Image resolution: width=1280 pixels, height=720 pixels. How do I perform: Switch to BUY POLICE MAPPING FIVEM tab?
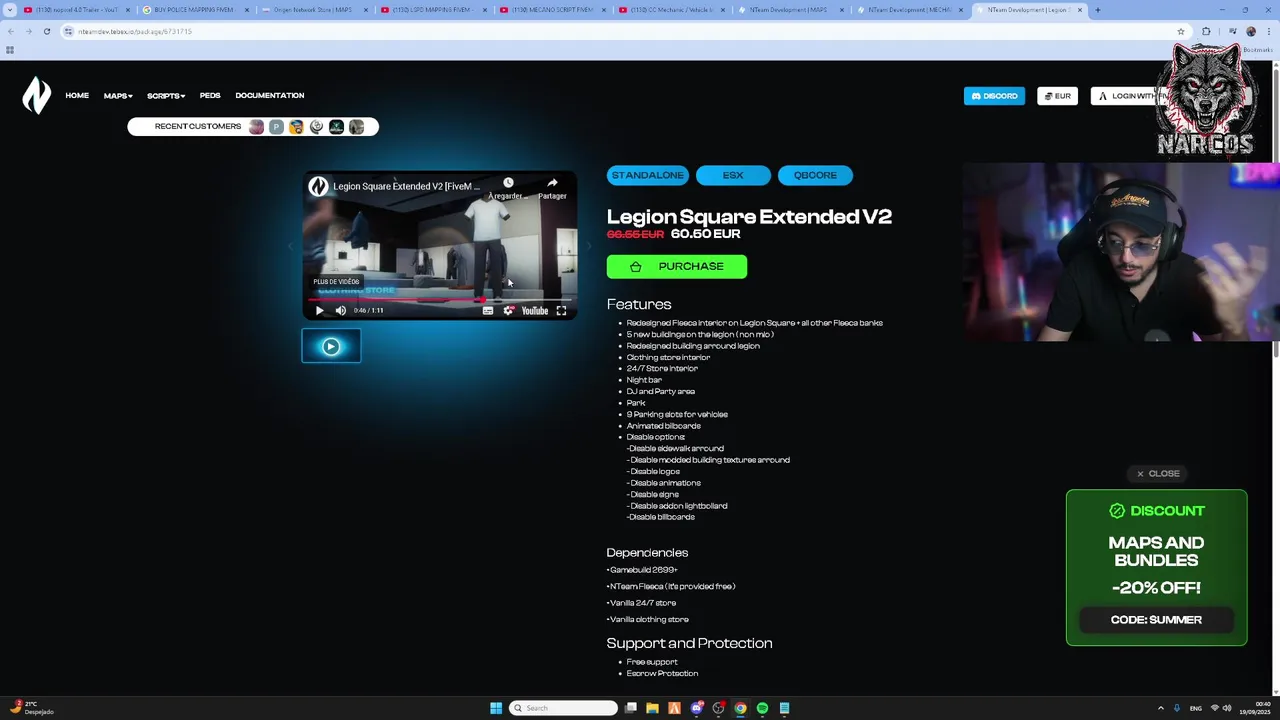193,10
